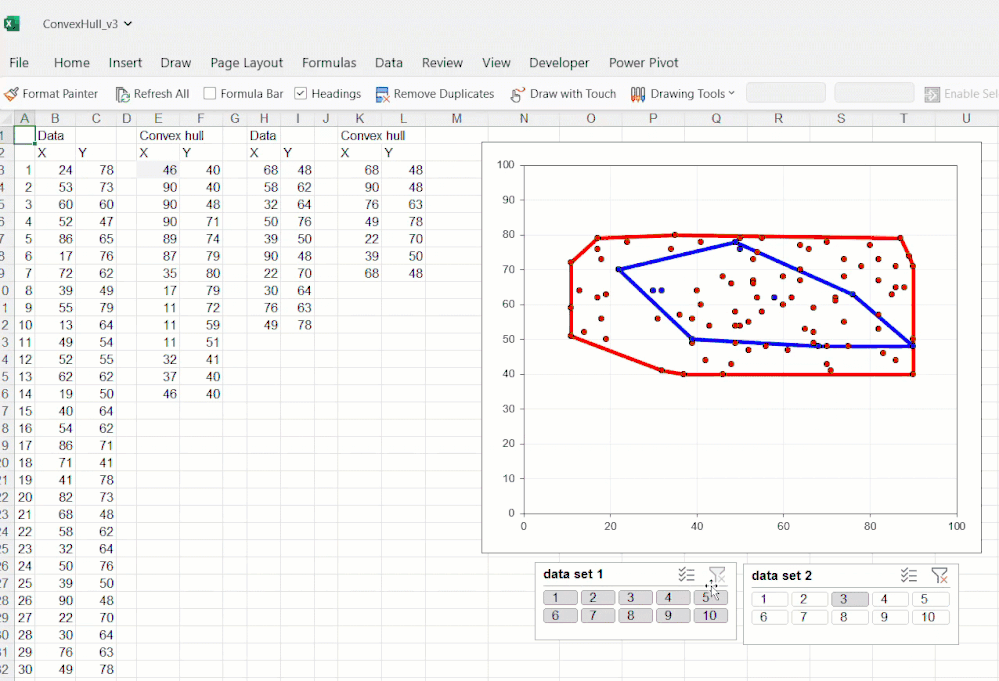Click the Drawing Tools pens icon
The width and height of the screenshot is (999, 681).
coord(638,94)
